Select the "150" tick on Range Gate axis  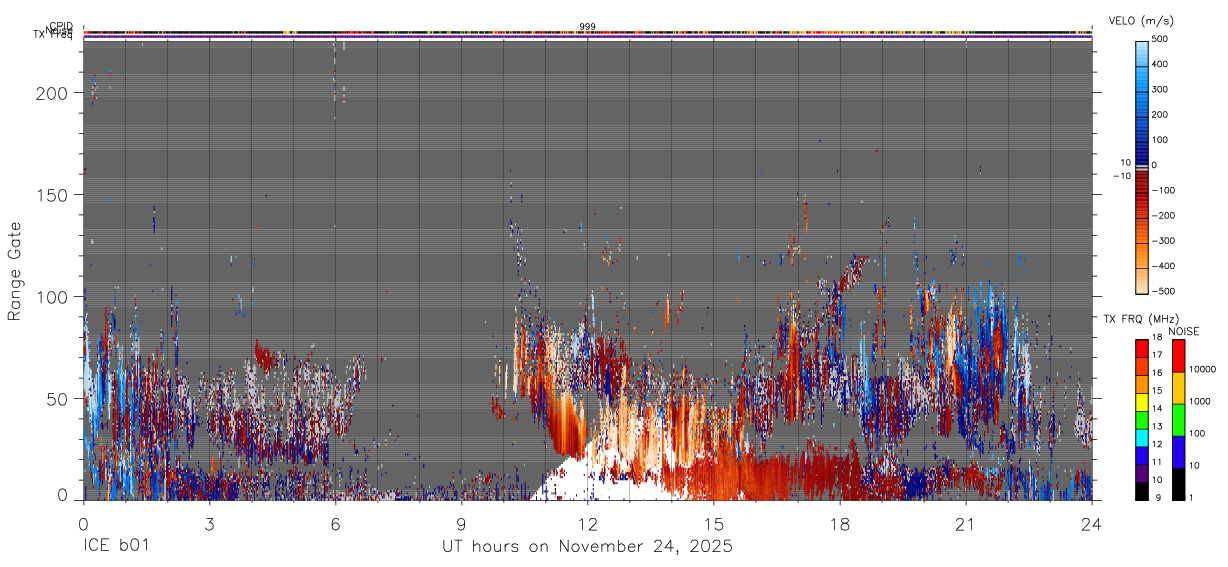[54, 194]
